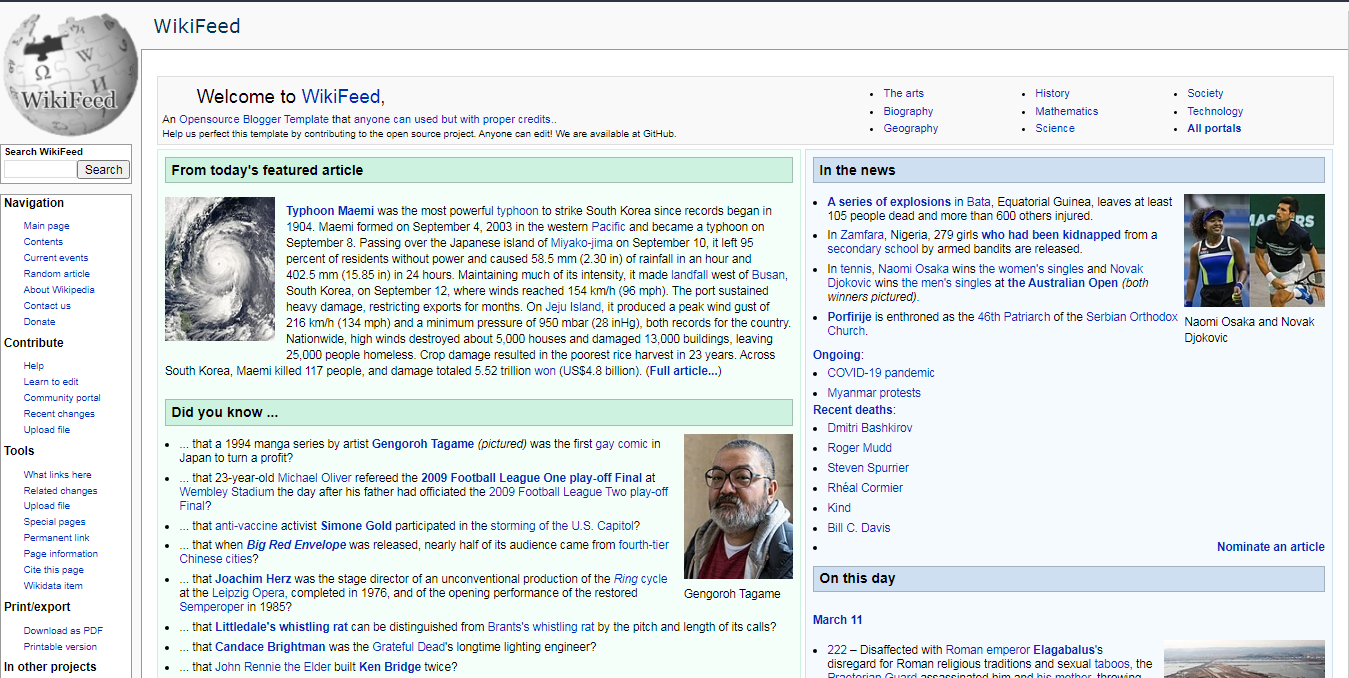
Task: Open the March 11 date link
Action: (x=838, y=620)
